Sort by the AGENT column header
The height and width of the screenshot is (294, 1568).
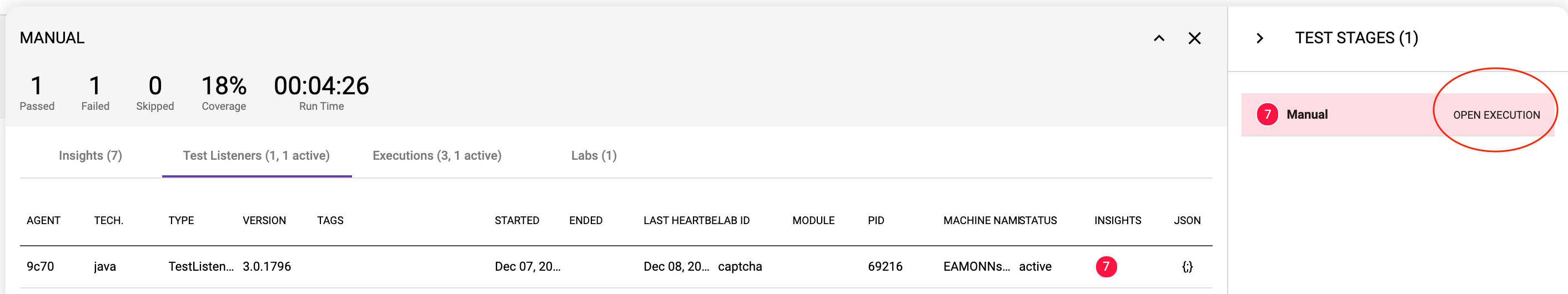tap(43, 220)
